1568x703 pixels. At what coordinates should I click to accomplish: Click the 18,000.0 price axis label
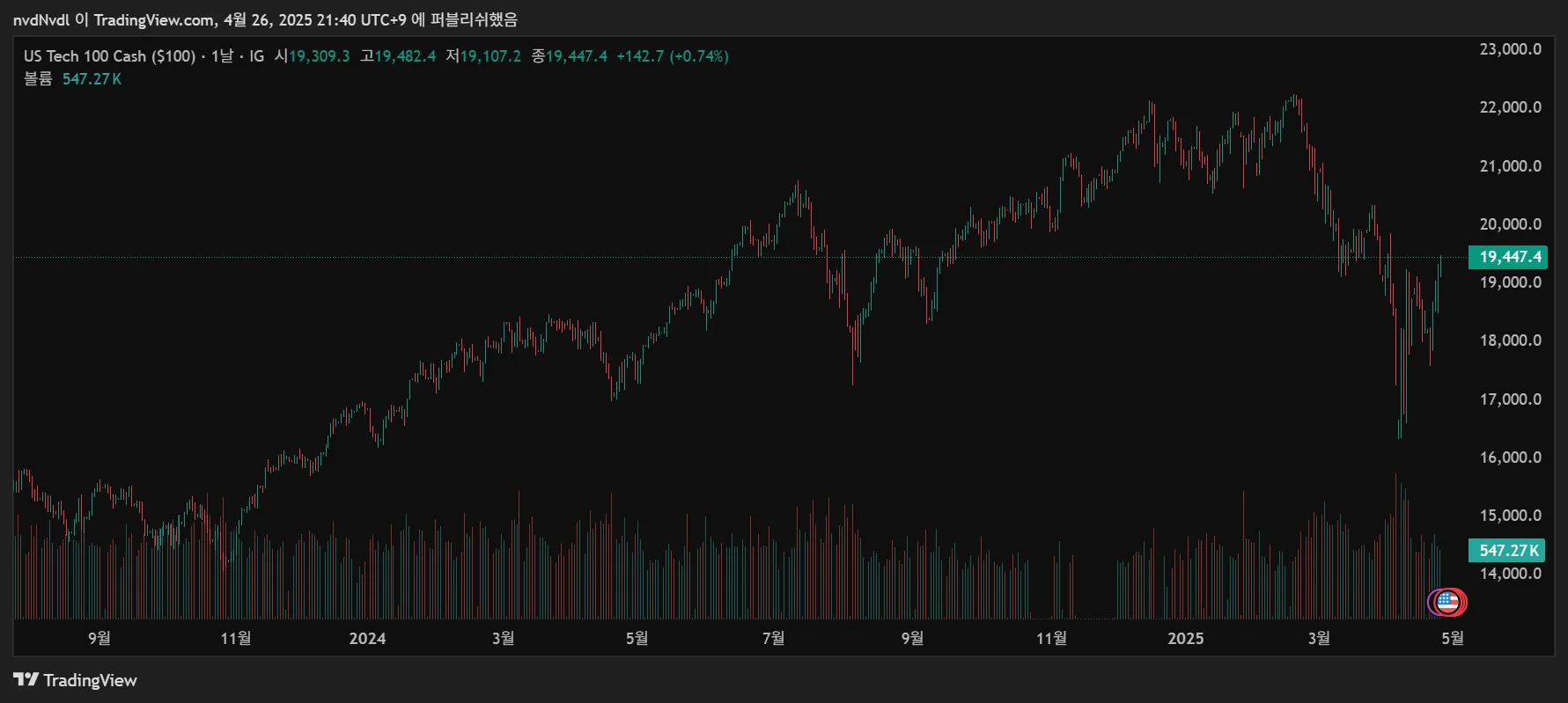(1511, 341)
